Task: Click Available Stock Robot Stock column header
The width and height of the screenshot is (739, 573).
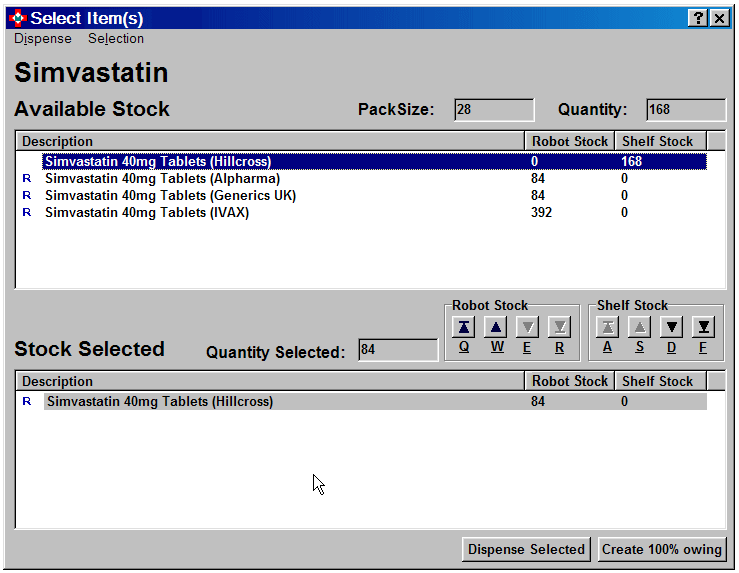Action: (x=569, y=142)
